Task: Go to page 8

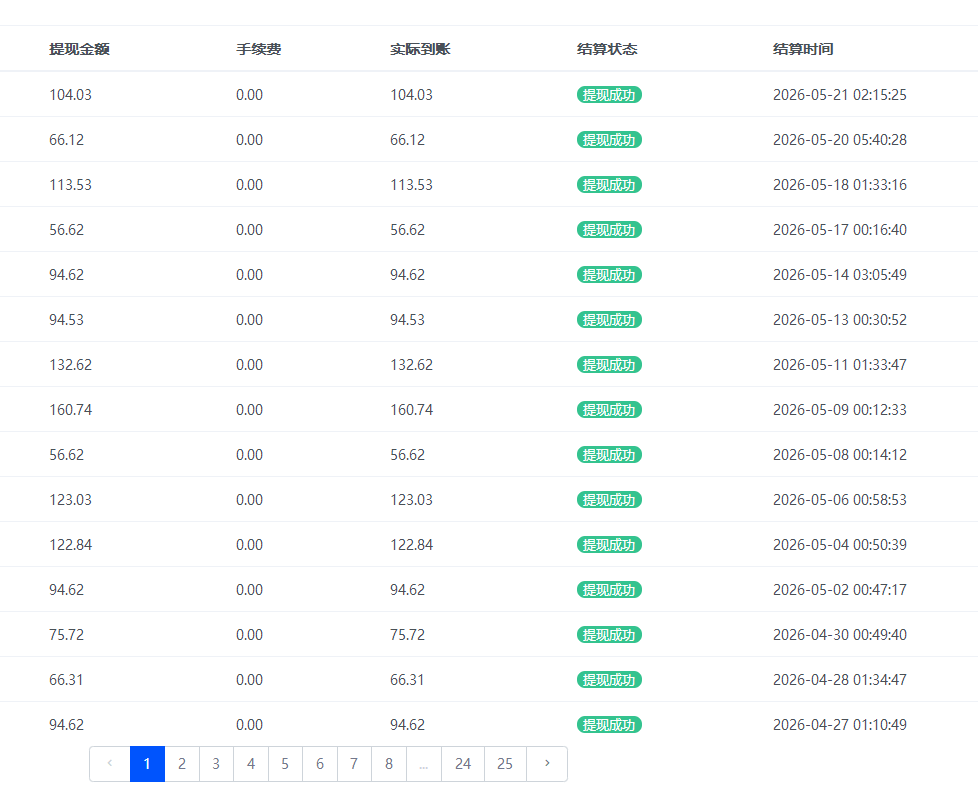Action: (x=389, y=763)
